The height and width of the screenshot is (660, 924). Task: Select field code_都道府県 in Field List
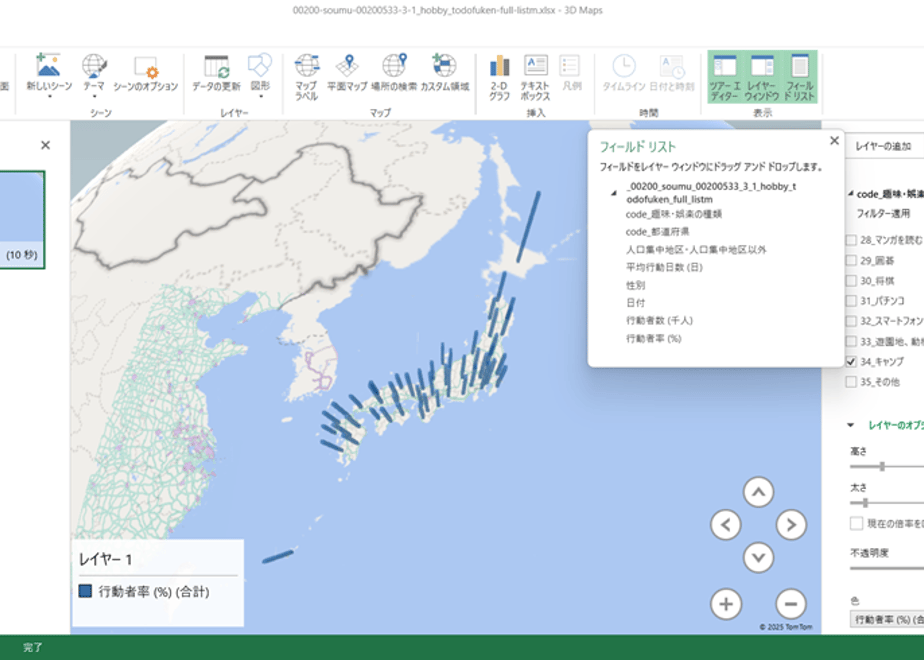coord(657,232)
